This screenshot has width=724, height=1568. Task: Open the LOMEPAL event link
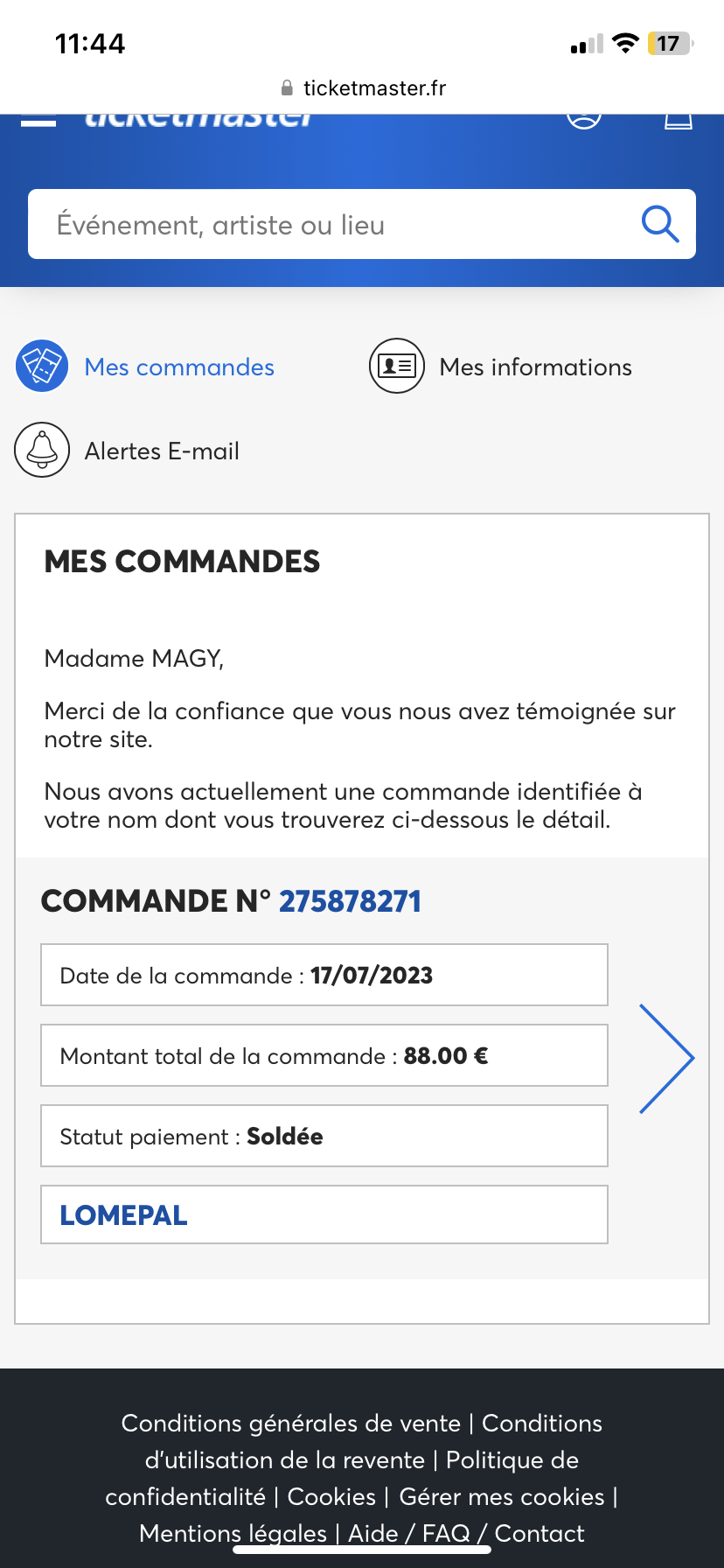(x=123, y=1215)
